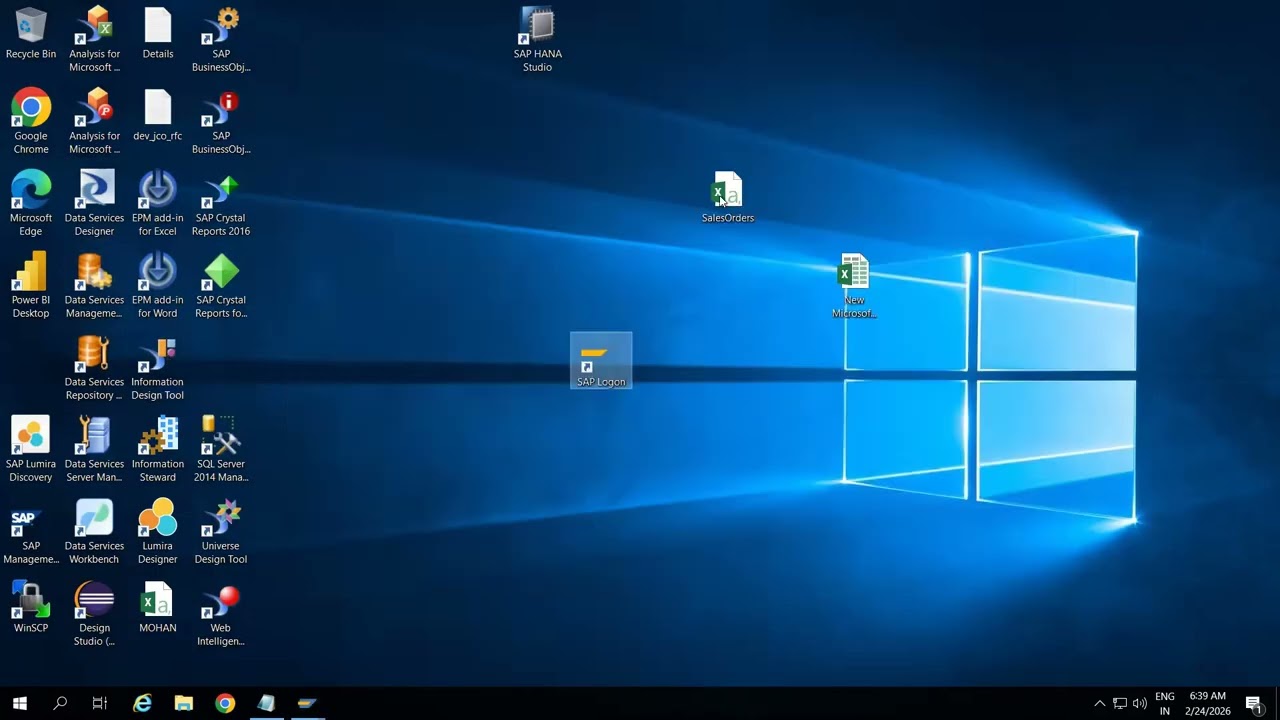This screenshot has width=1280, height=720.
Task: Open the volume control in system tray
Action: tap(1140, 703)
